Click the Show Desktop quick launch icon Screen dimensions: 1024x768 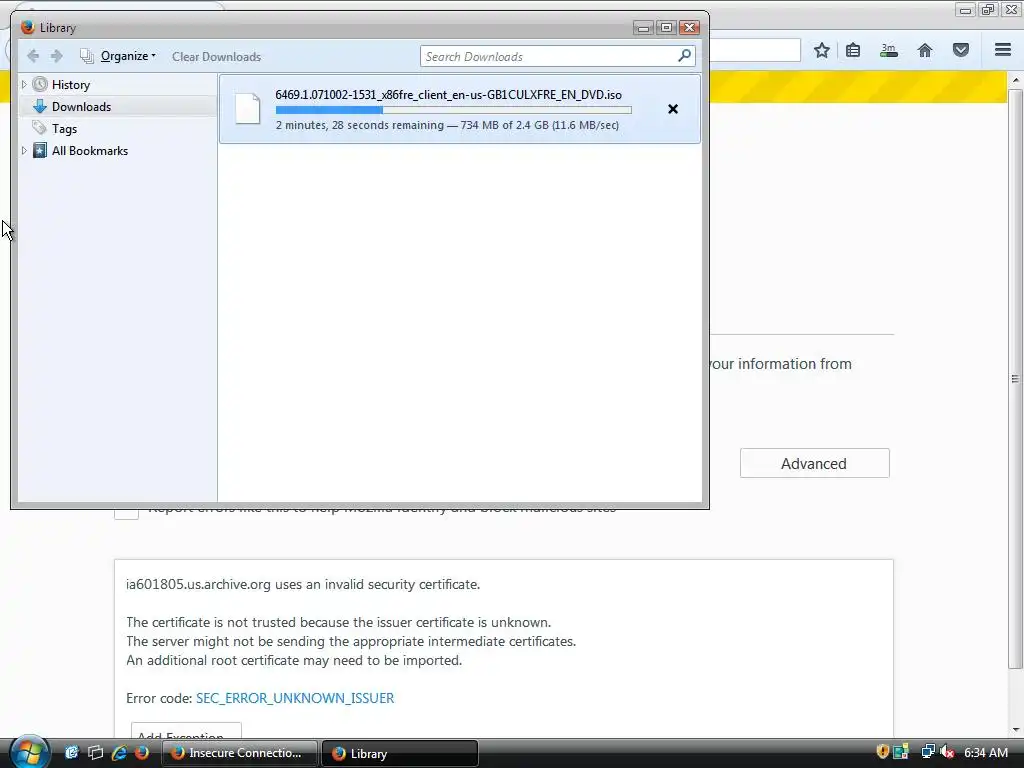click(71, 753)
